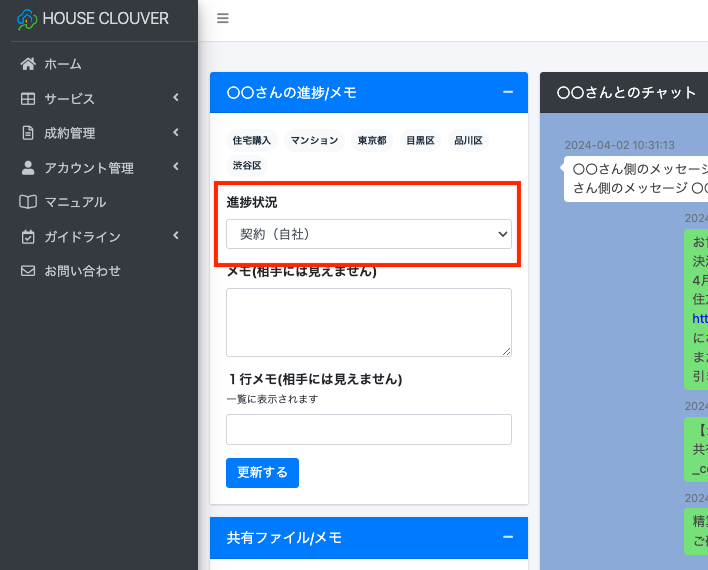Click the 成約管理 document icon
The image size is (708, 570).
pyautogui.click(x=28, y=133)
